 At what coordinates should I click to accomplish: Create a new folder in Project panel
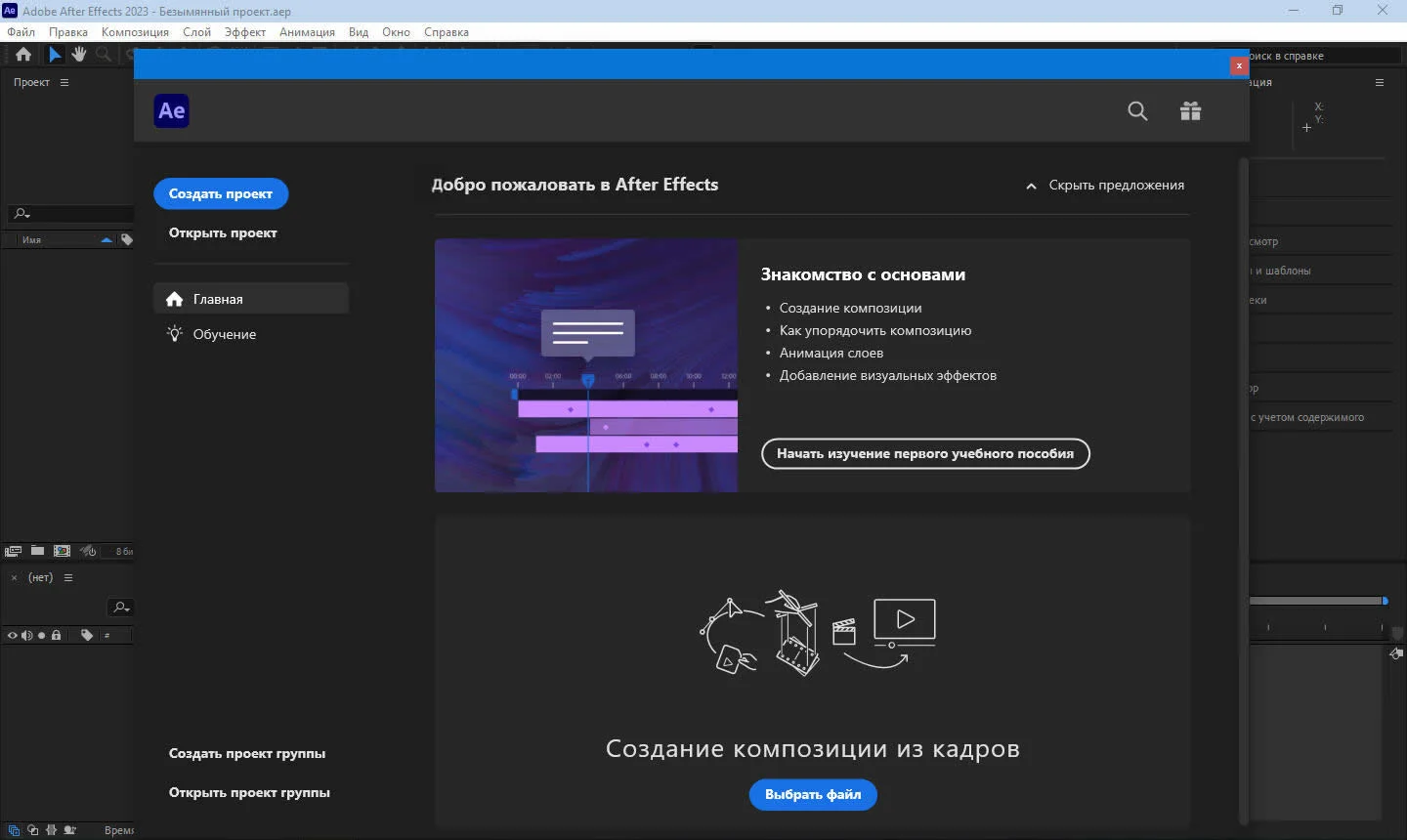pos(37,551)
